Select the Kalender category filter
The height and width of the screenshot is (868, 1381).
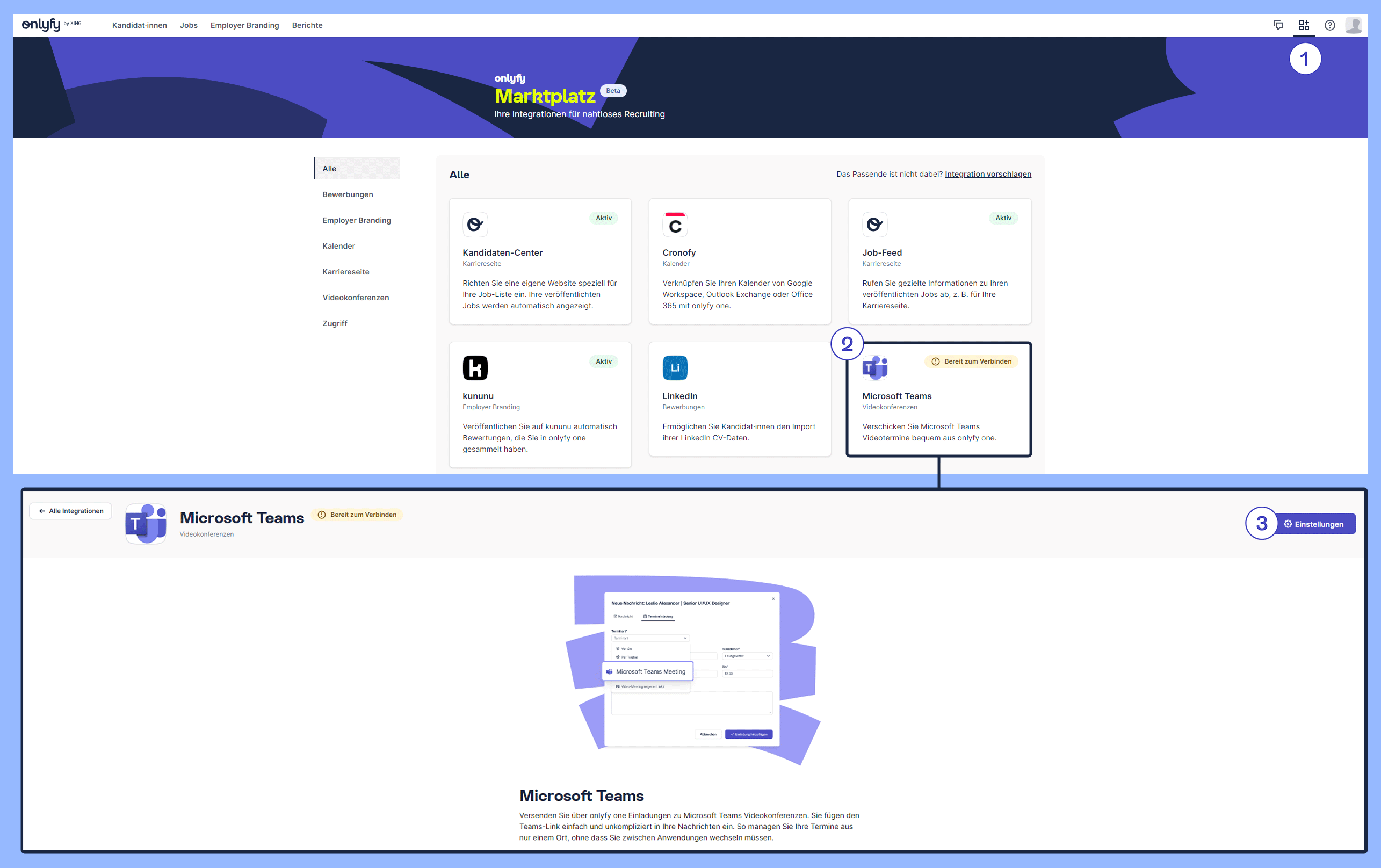tap(338, 246)
